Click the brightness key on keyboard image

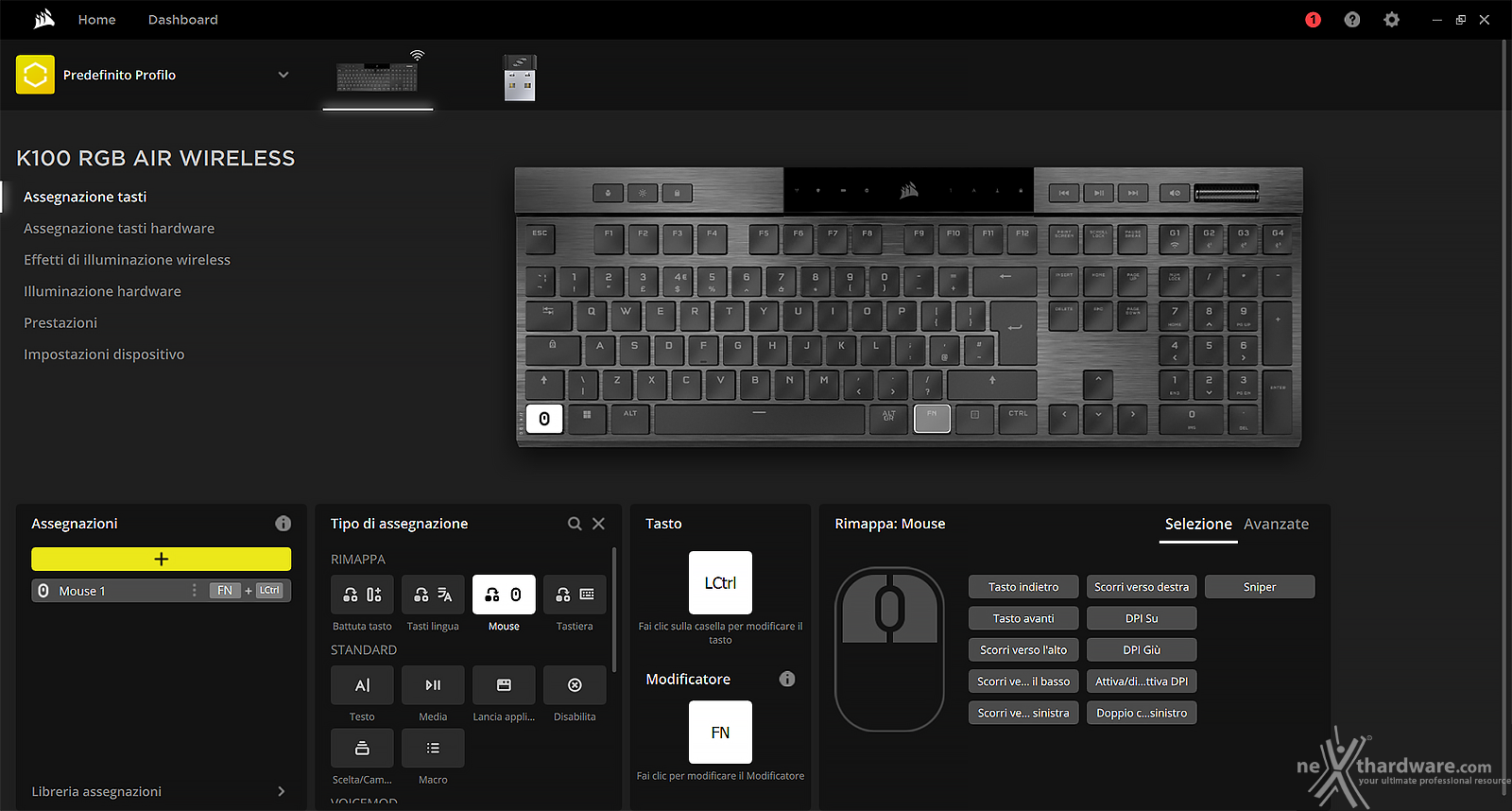coord(643,193)
